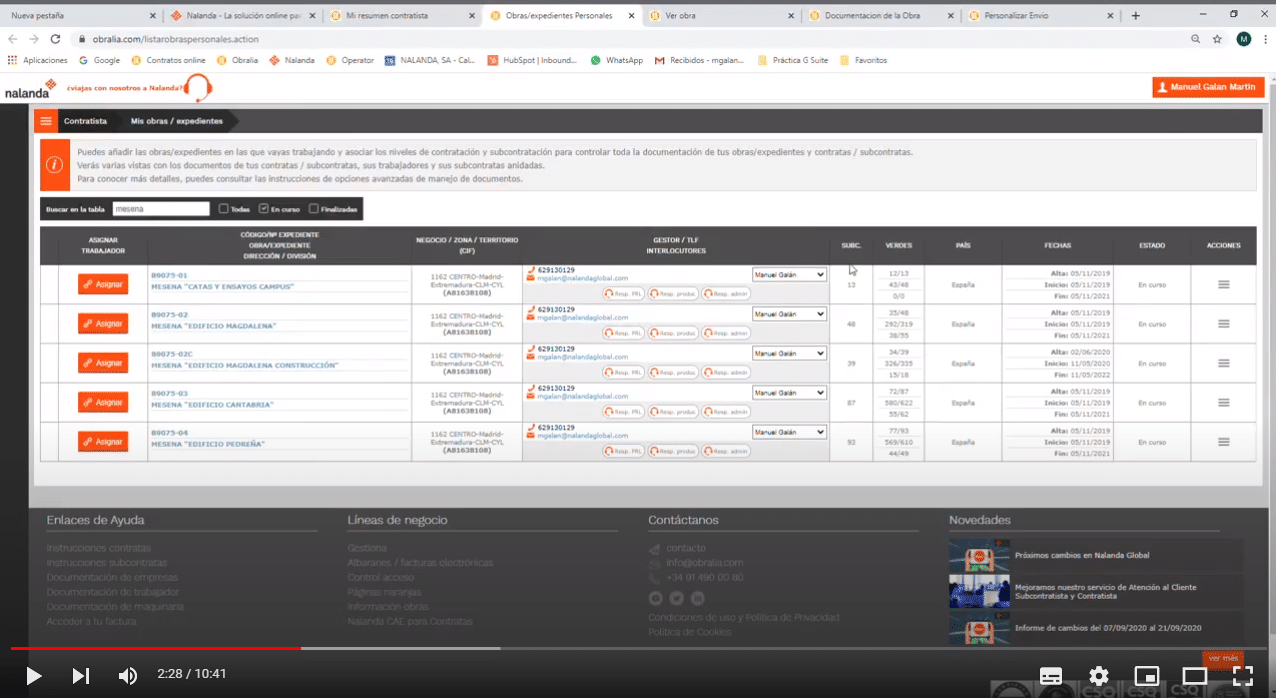Open the orange hamburger menu beside Contratista

[46, 121]
